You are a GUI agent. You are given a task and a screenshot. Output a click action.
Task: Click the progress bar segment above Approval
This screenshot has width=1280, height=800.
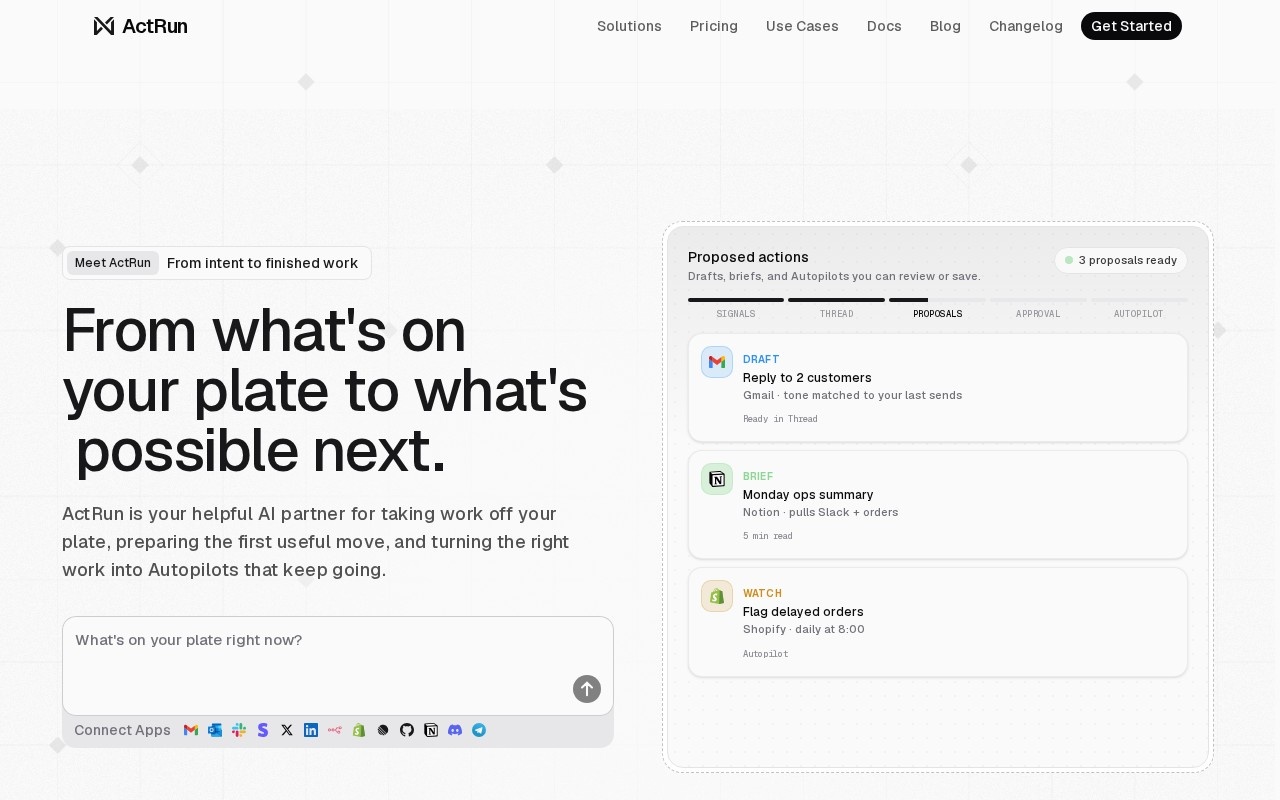tap(1038, 300)
